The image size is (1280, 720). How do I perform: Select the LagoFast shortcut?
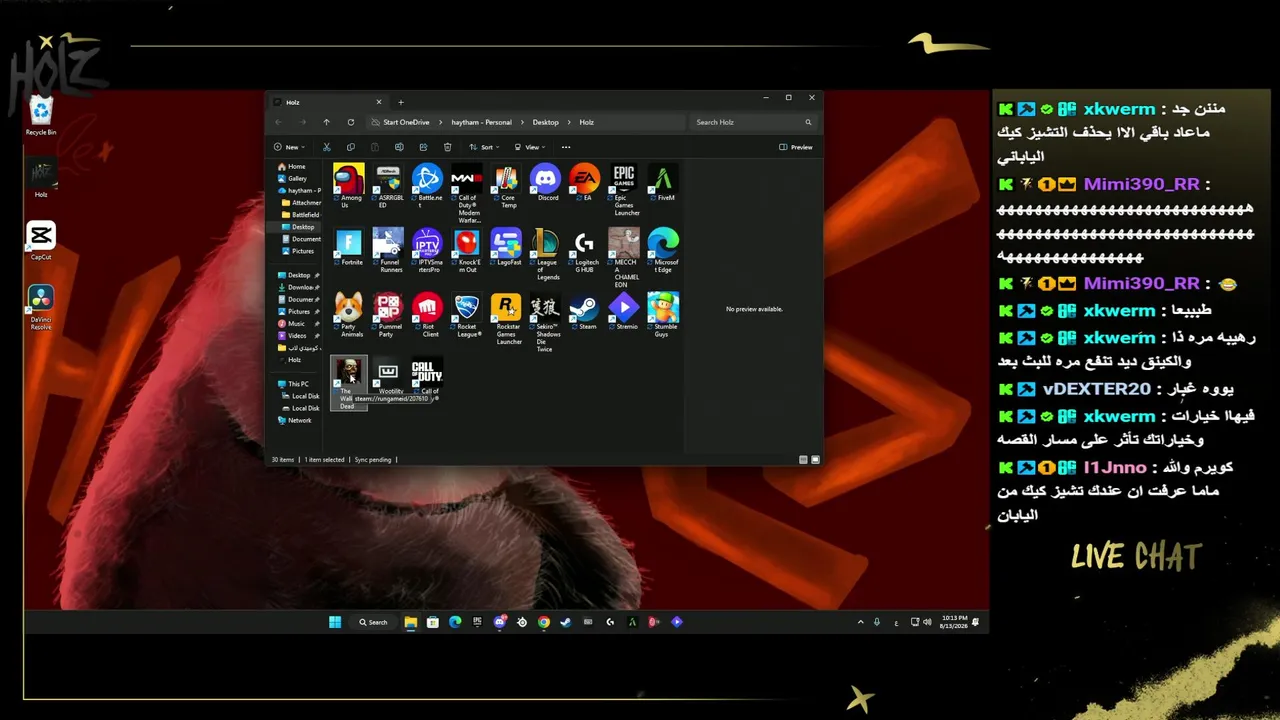(507, 247)
